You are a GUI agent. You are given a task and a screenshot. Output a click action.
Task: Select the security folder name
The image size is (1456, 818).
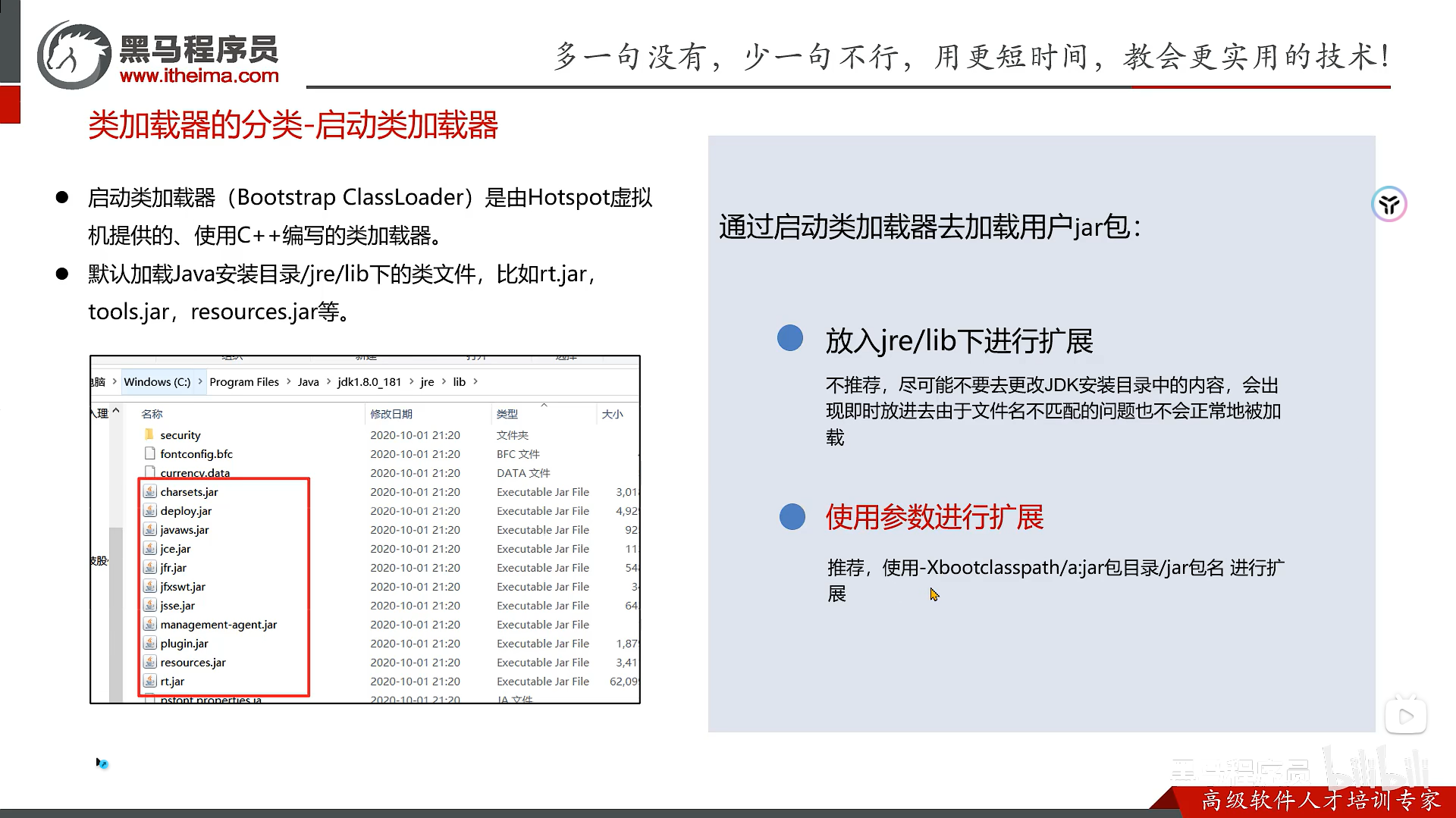point(180,435)
